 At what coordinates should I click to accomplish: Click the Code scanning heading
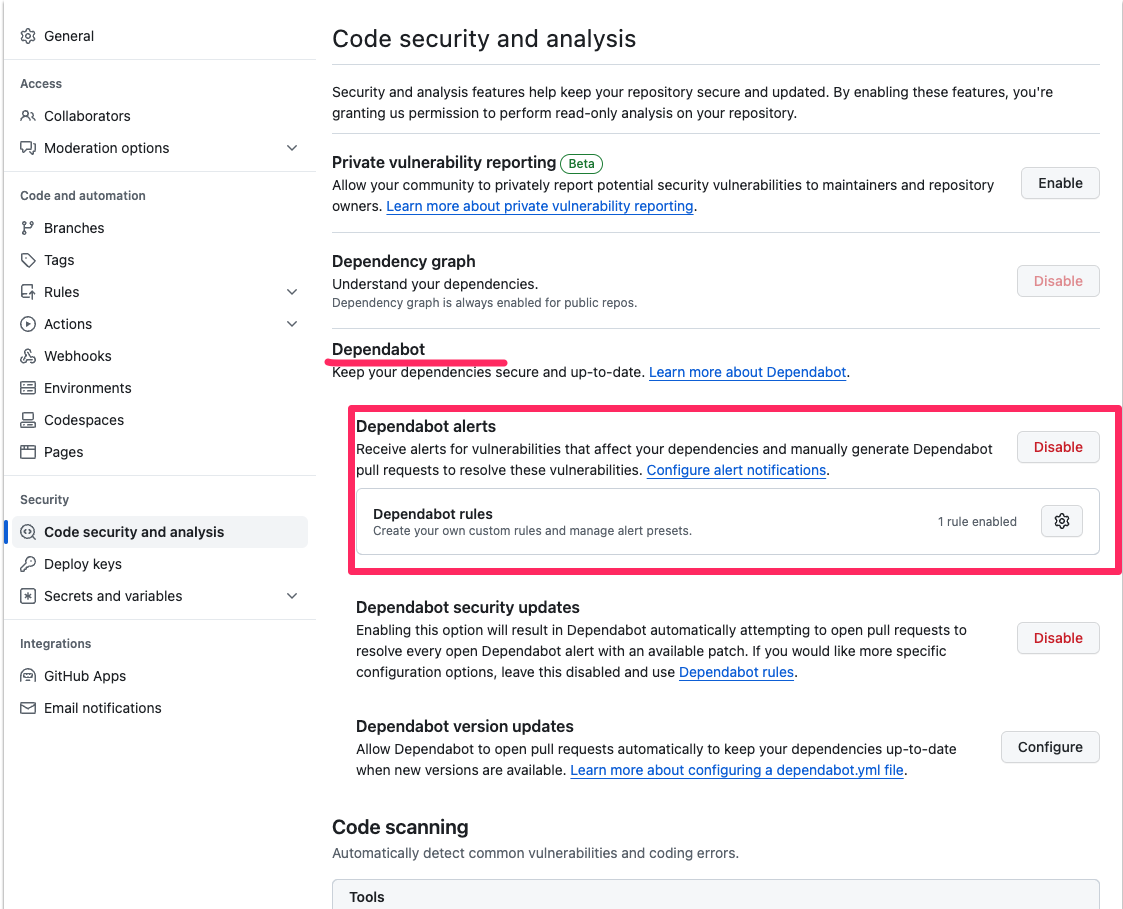coord(400,827)
